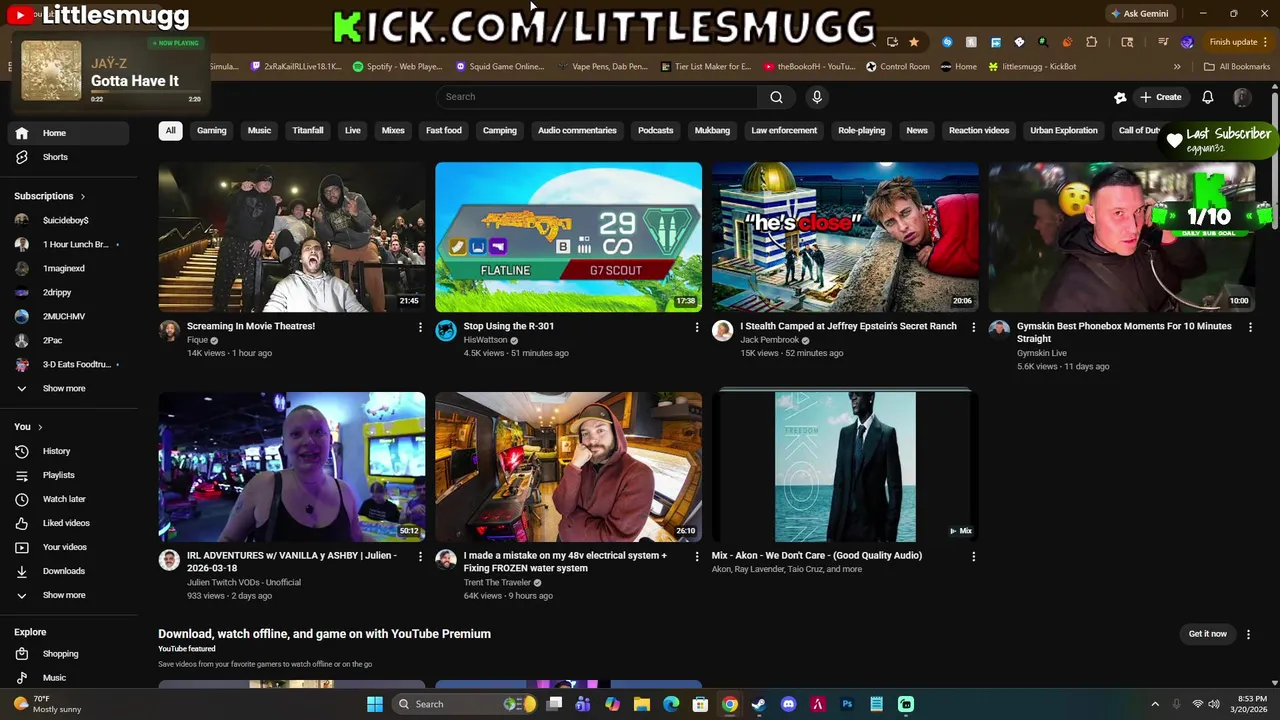Open Fique channel avatar

click(x=169, y=331)
